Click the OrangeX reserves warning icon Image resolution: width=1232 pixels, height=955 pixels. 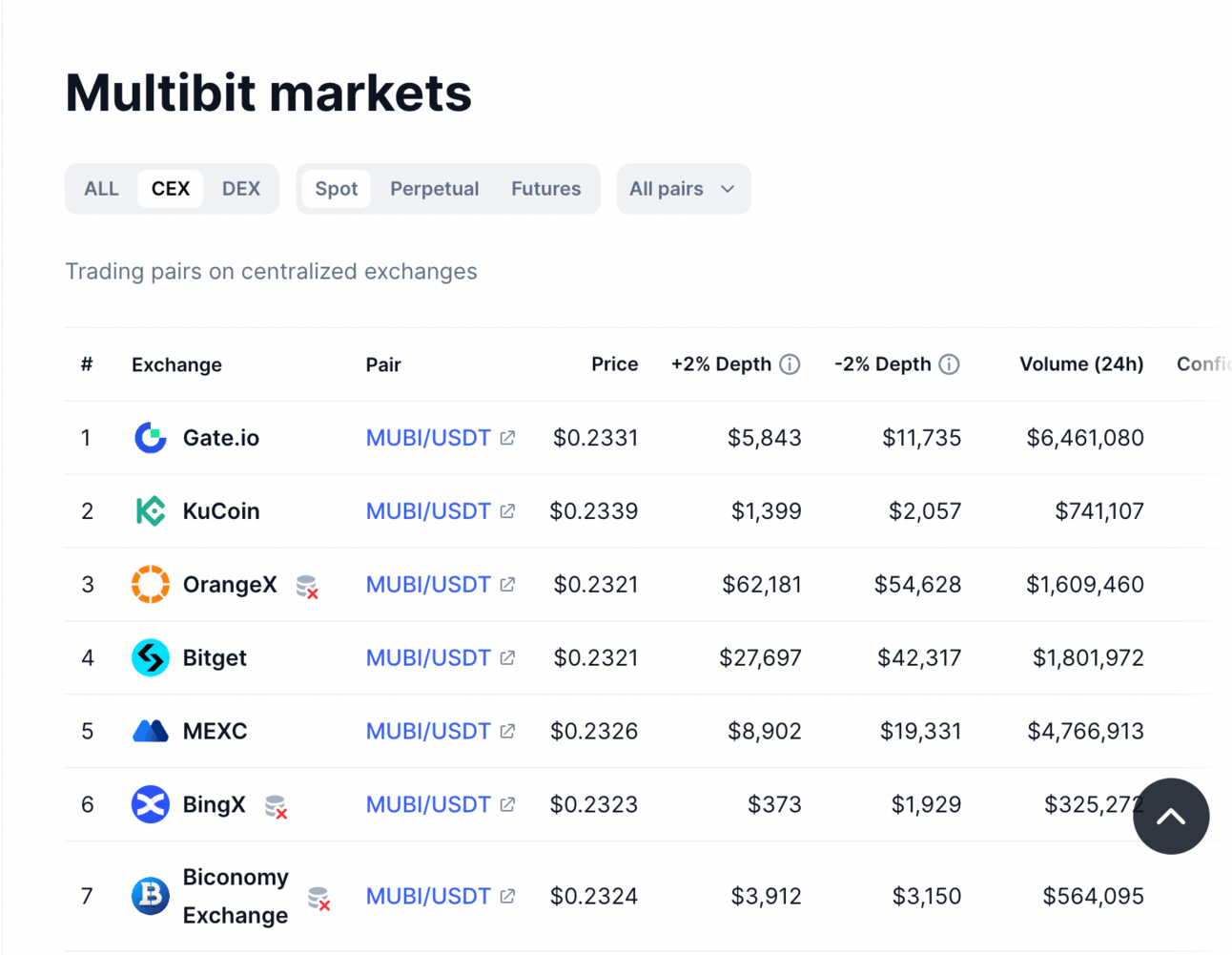tap(307, 587)
